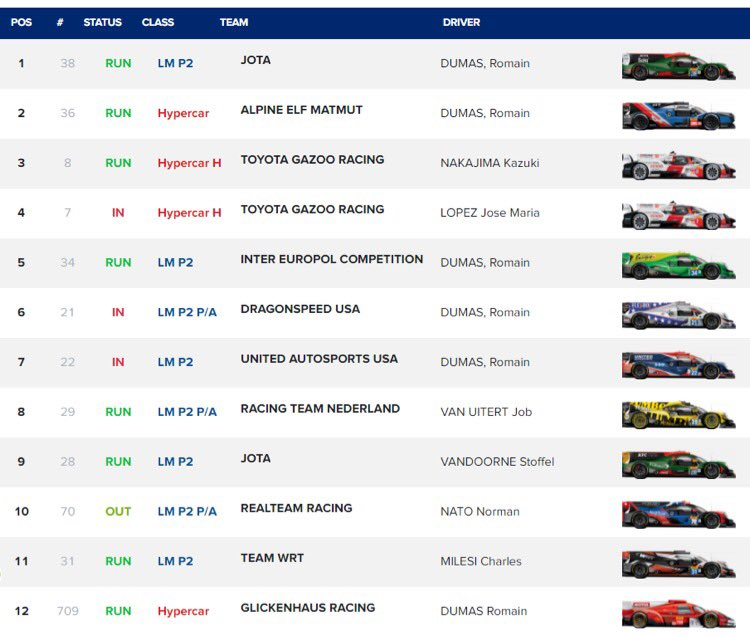Click Hypercar H class for car 8
This screenshot has height=636, width=750.
(x=189, y=163)
